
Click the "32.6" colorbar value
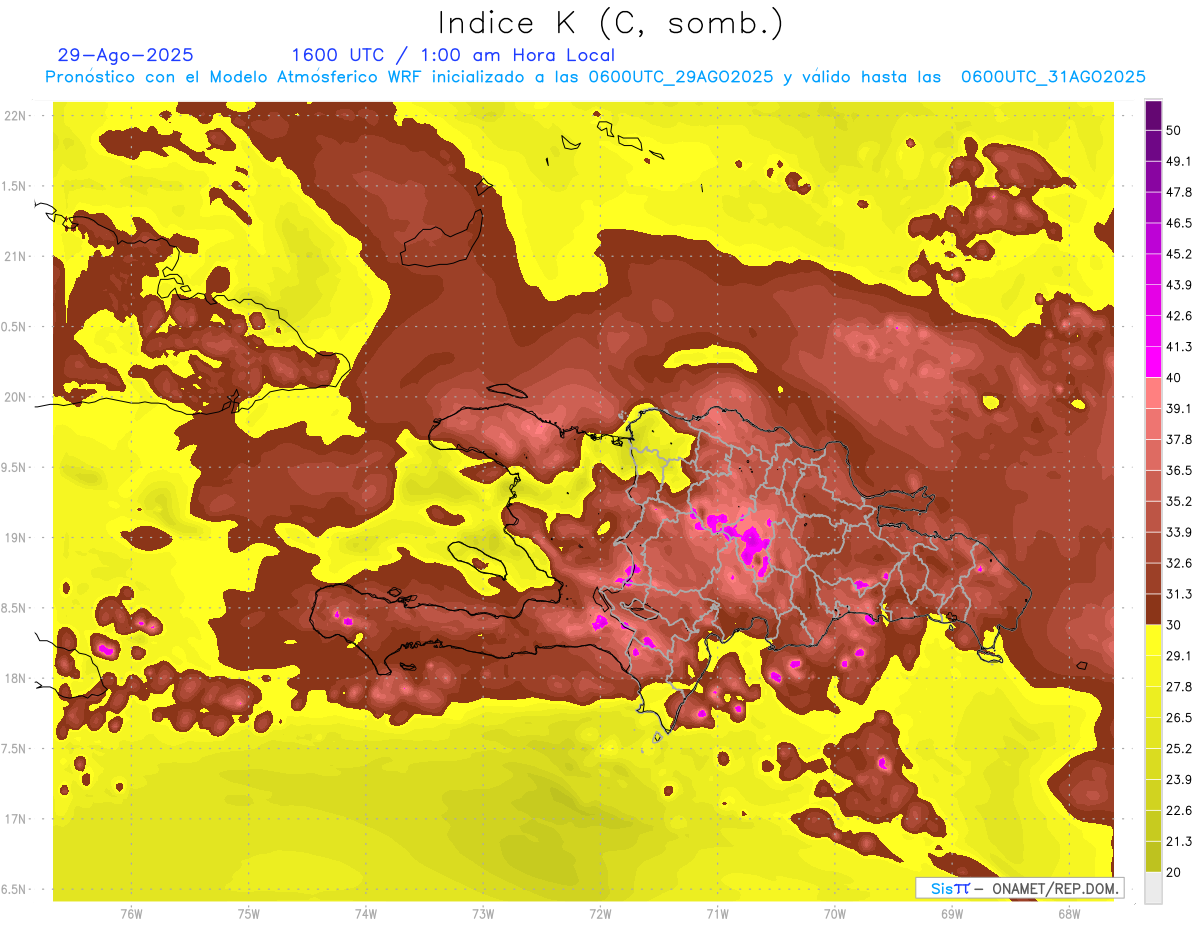coord(1179,563)
